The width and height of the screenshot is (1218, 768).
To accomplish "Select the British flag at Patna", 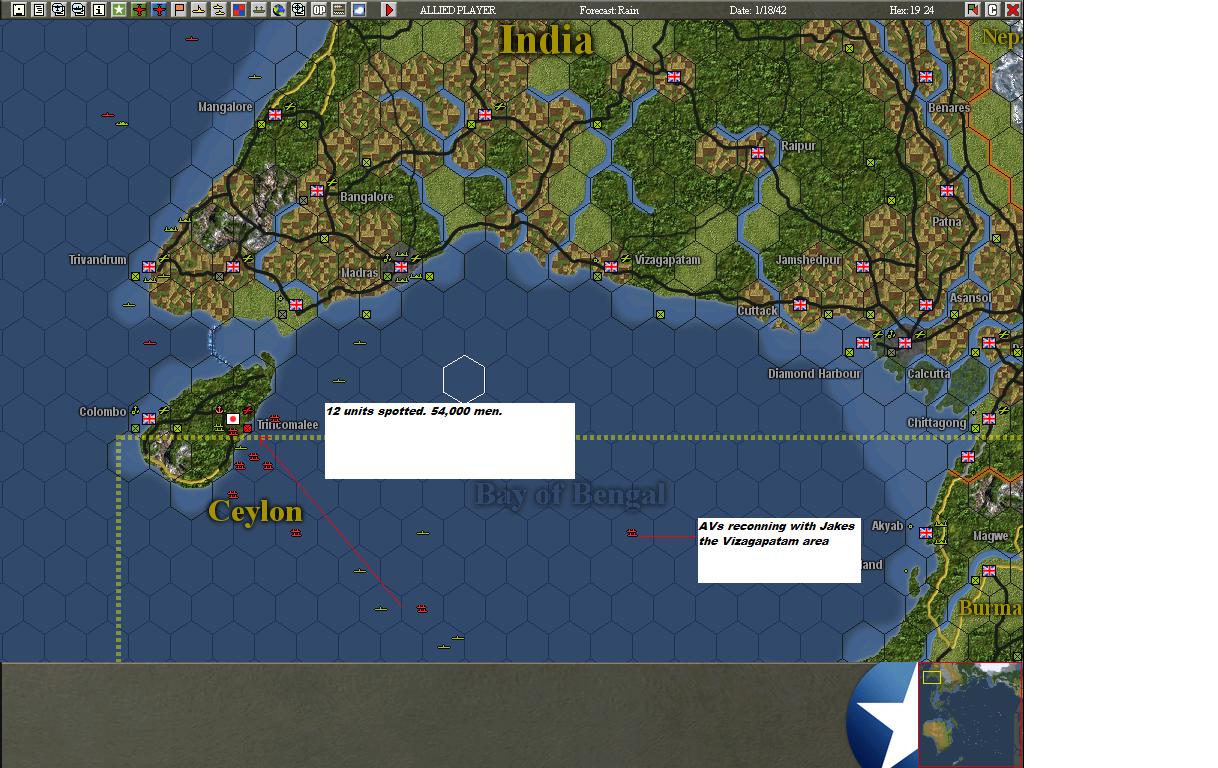I will point(947,191).
